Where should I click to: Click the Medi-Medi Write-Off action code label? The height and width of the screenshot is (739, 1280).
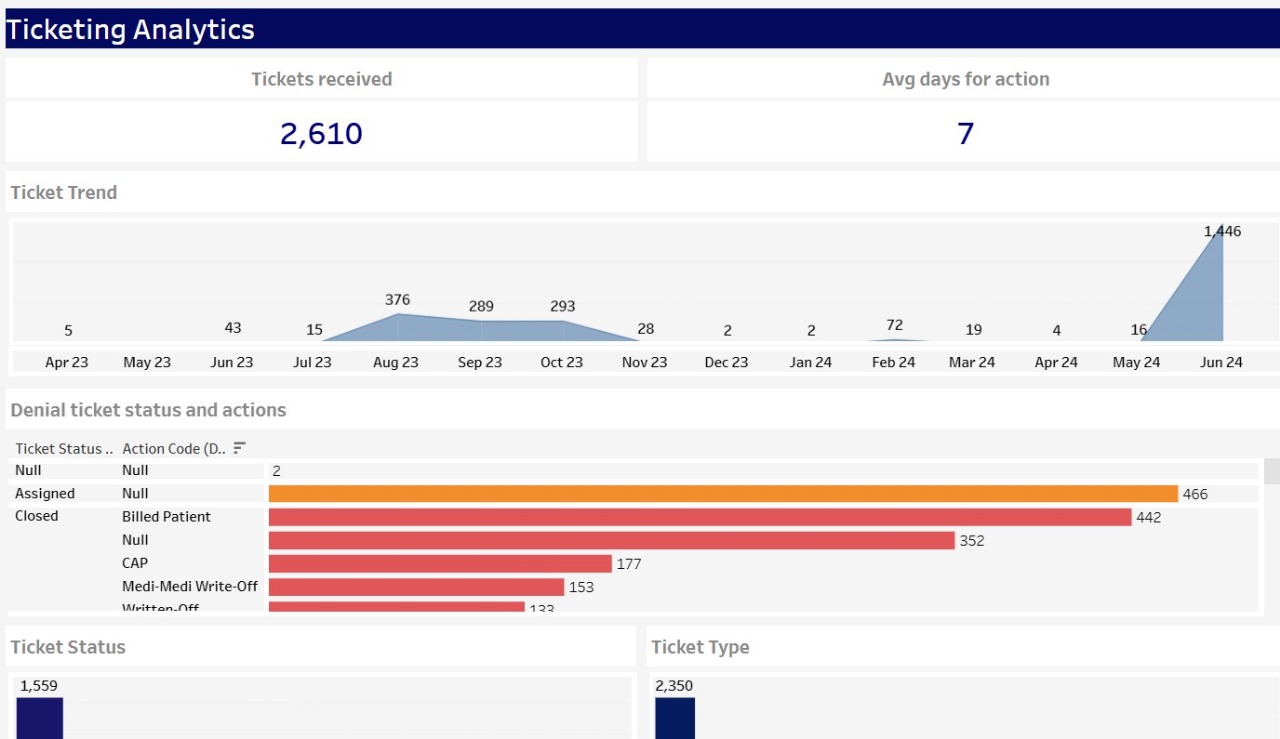(190, 586)
